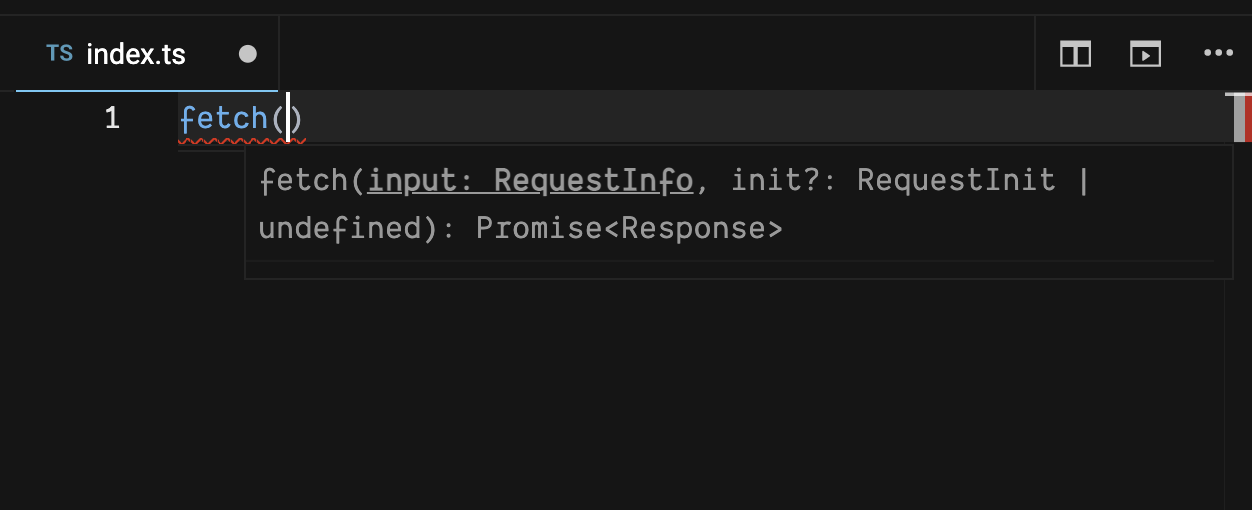This screenshot has height=510, width=1252.
Task: Open the preview to the side icon
Action: (1145, 54)
